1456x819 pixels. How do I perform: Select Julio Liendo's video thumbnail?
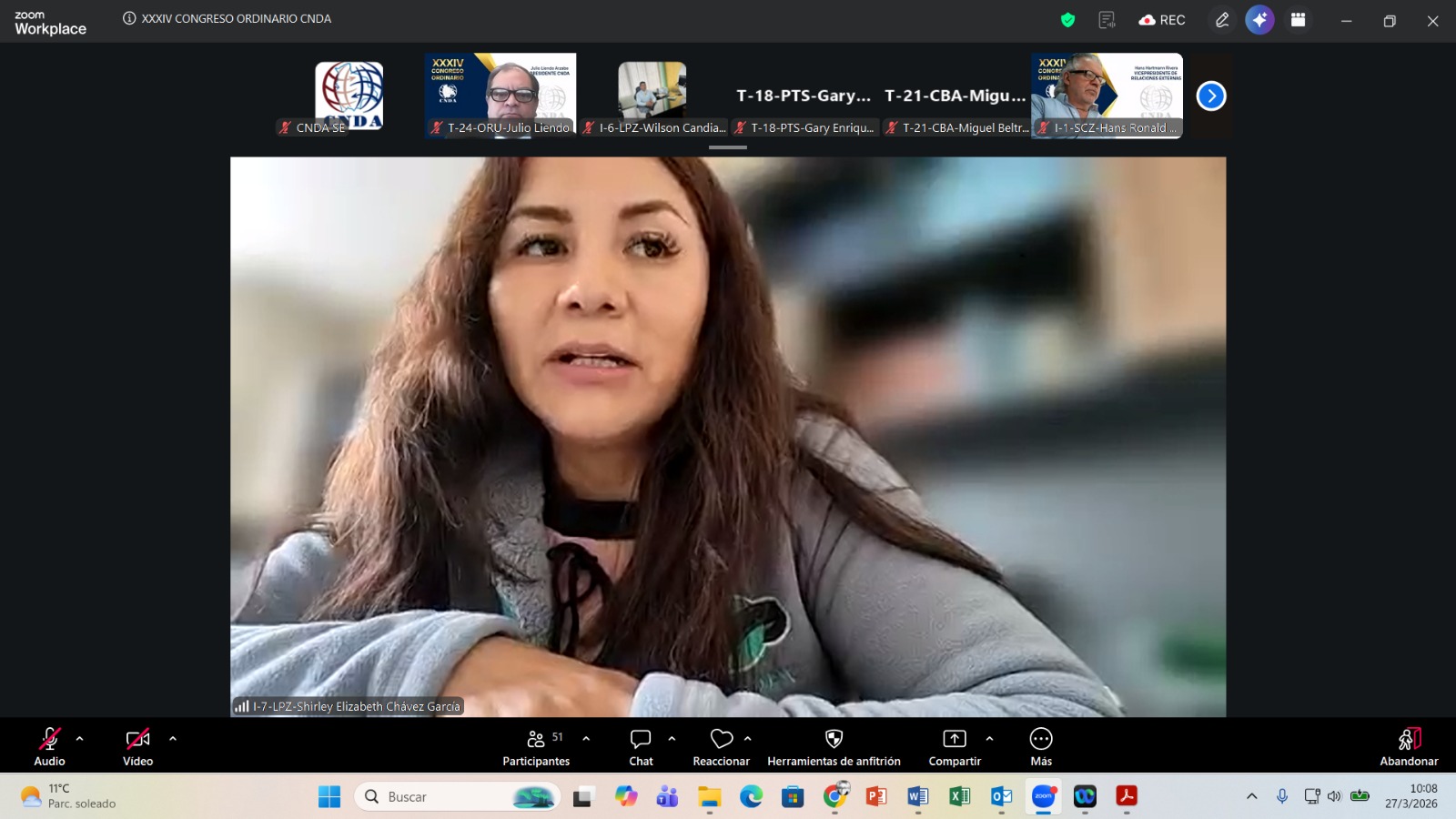point(500,94)
